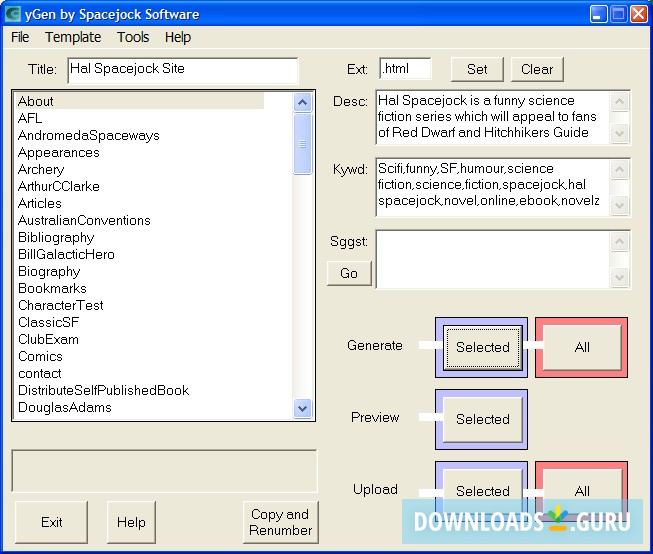The width and height of the screenshot is (653, 554).
Task: Click the Go button
Action: tap(349, 274)
